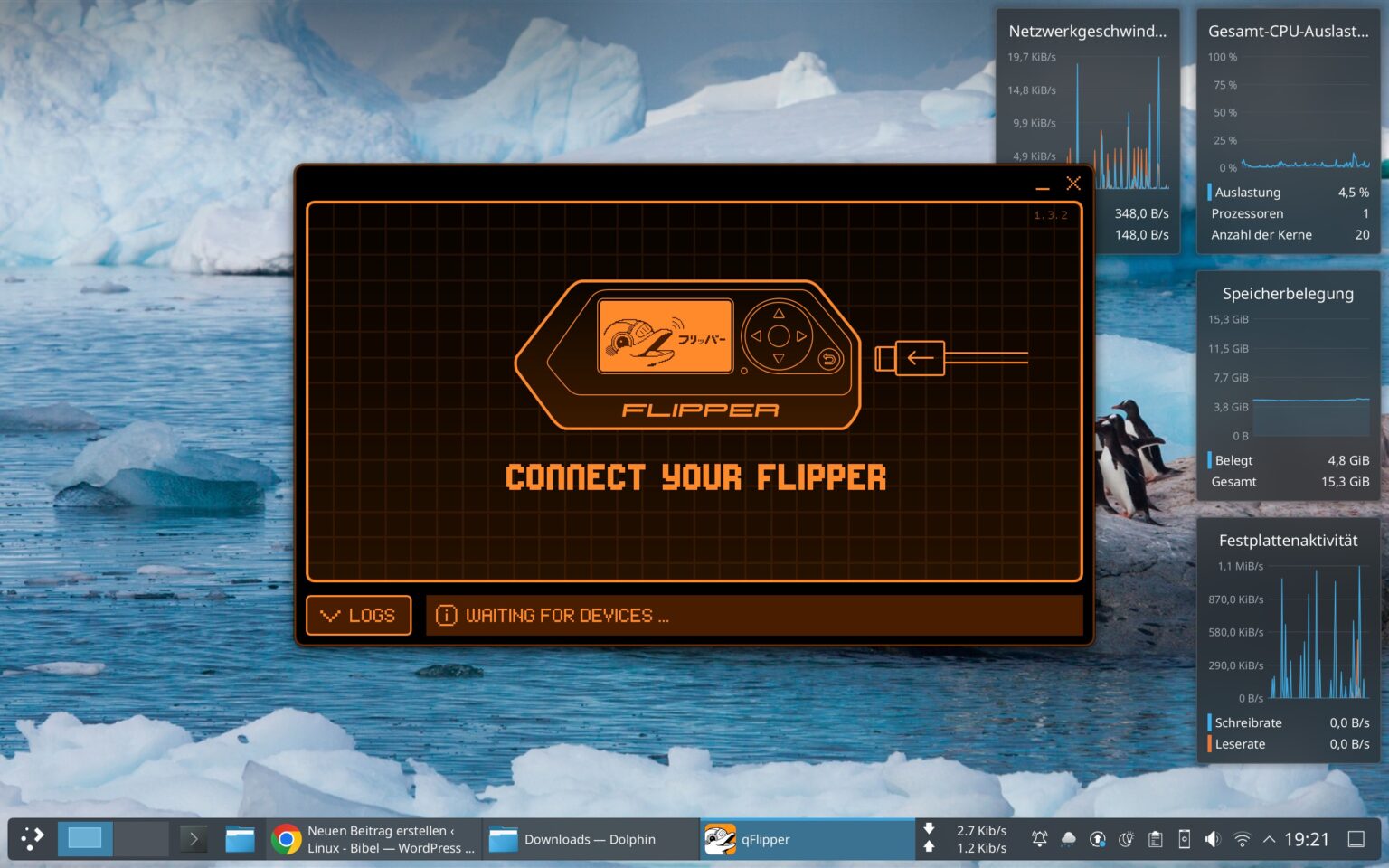This screenshot has width=1389, height=868.
Task: Open the notifications bell icon
Action: [x=1040, y=839]
